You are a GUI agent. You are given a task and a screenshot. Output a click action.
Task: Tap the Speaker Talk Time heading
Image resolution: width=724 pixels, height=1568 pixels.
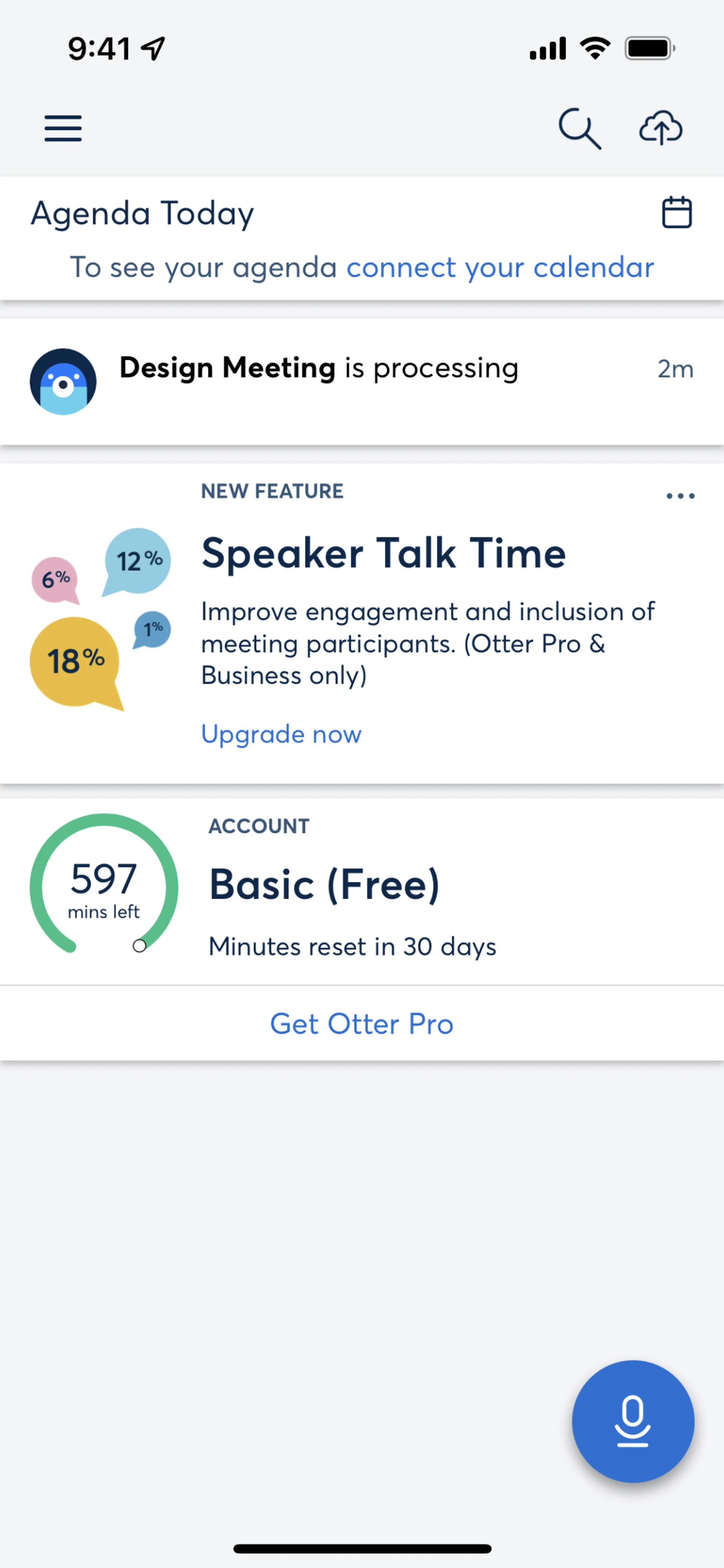point(383,553)
